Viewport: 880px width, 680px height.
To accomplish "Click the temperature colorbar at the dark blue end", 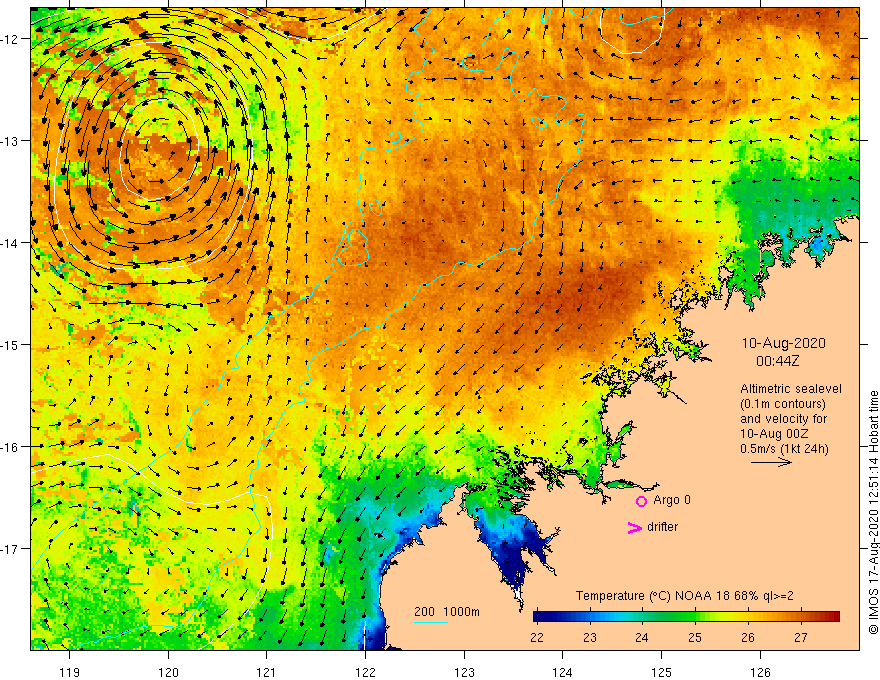I will point(540,616).
